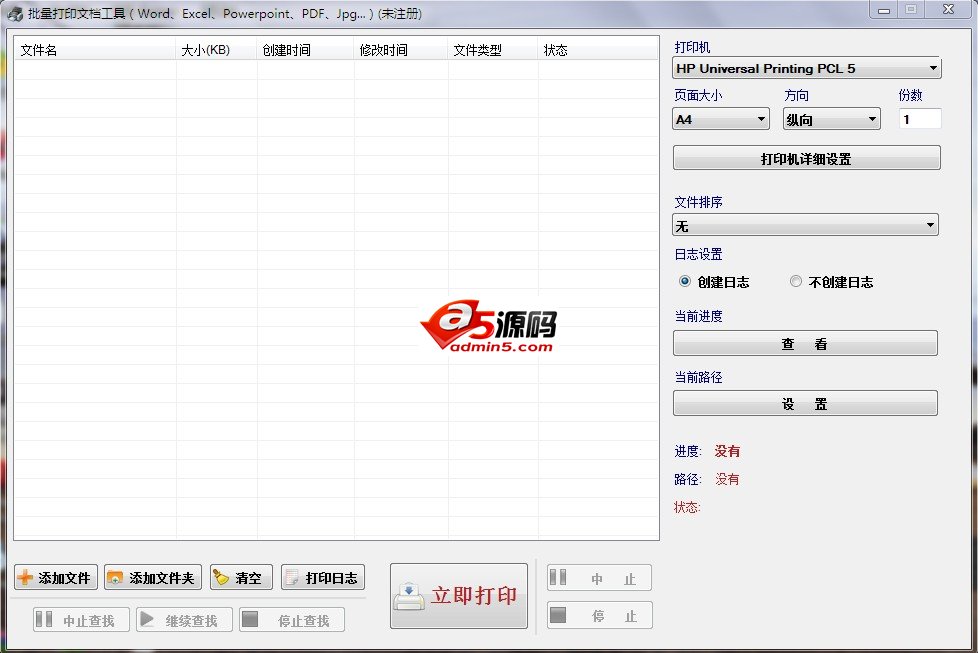Open 打印机详细设置 button
The width and height of the screenshot is (978, 653).
click(806, 158)
